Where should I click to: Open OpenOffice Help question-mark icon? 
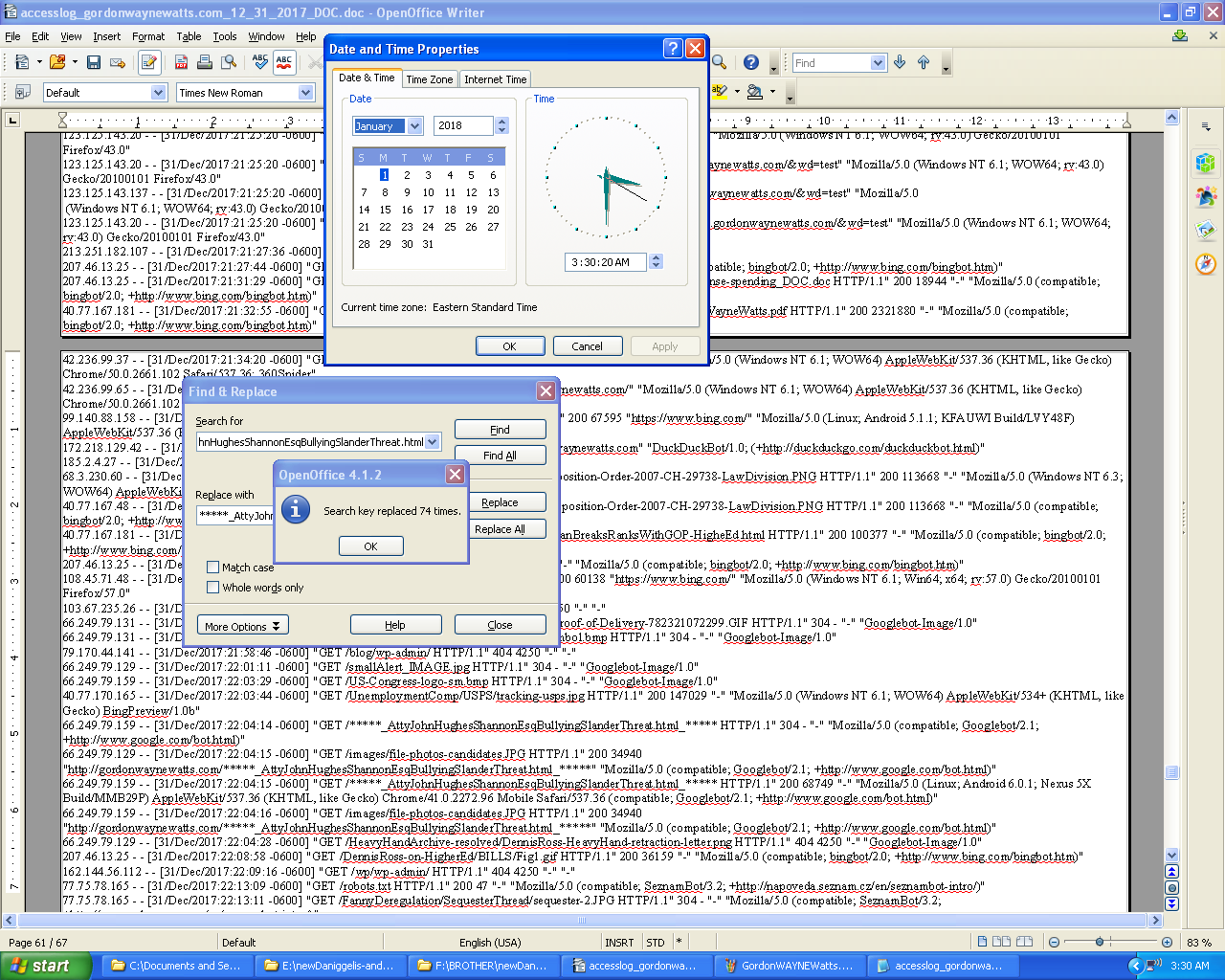751,62
